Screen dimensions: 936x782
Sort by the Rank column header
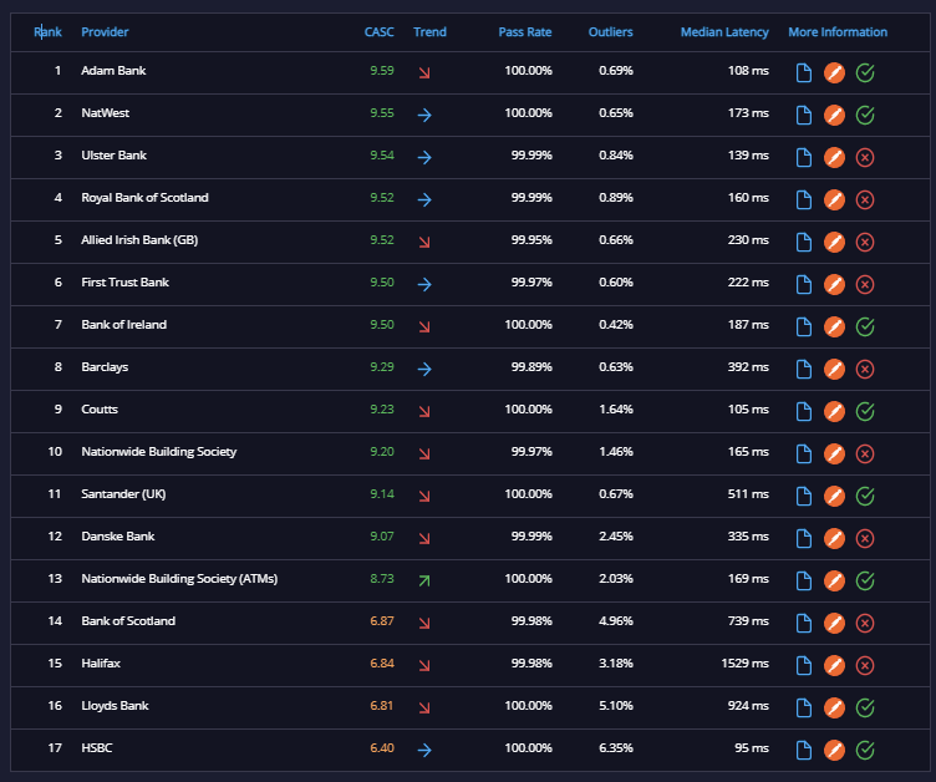point(48,32)
